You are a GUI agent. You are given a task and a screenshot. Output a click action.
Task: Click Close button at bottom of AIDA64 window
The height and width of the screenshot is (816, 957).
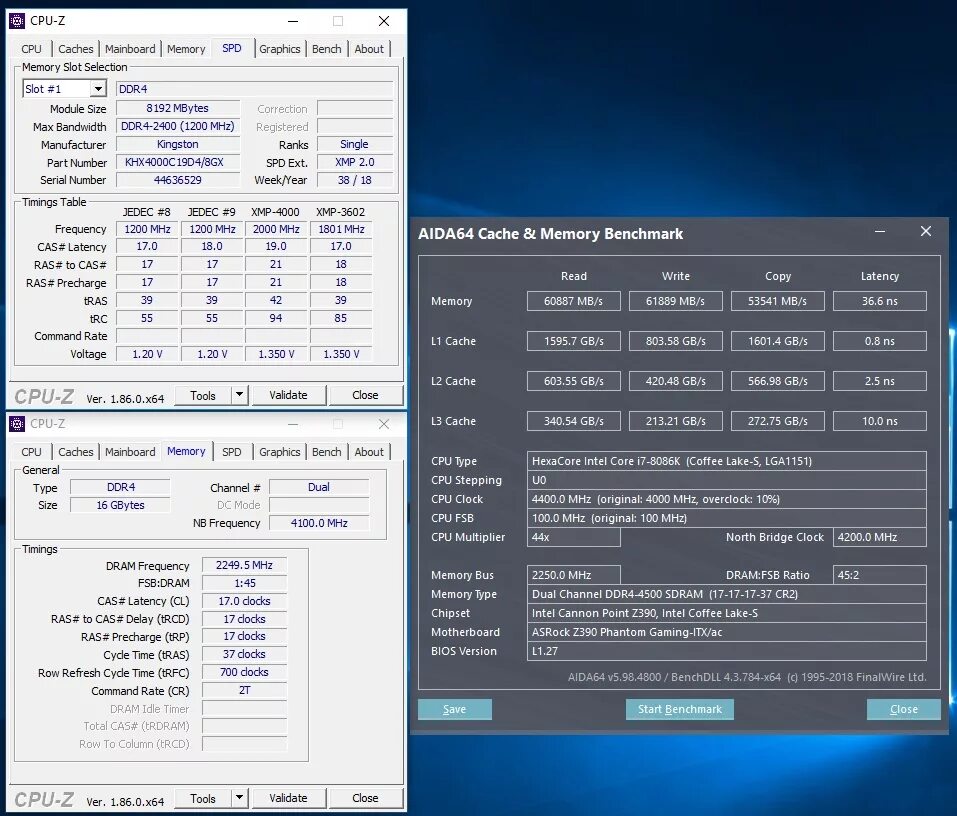click(x=903, y=709)
